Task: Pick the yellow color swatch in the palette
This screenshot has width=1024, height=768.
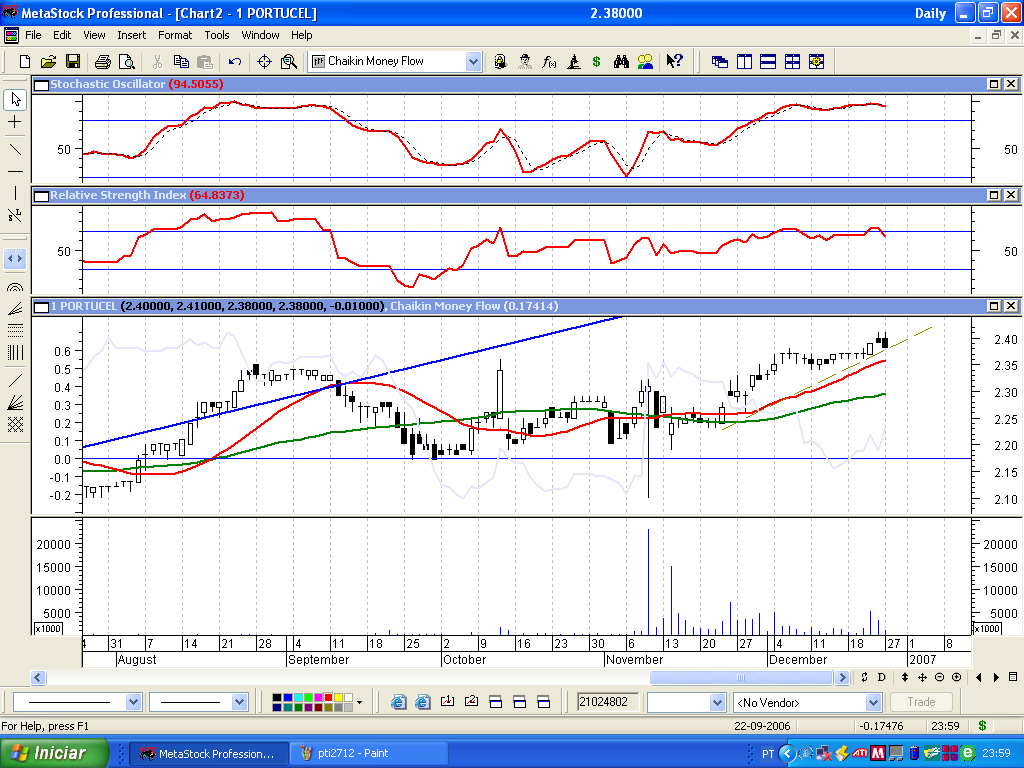Action: click(338, 697)
